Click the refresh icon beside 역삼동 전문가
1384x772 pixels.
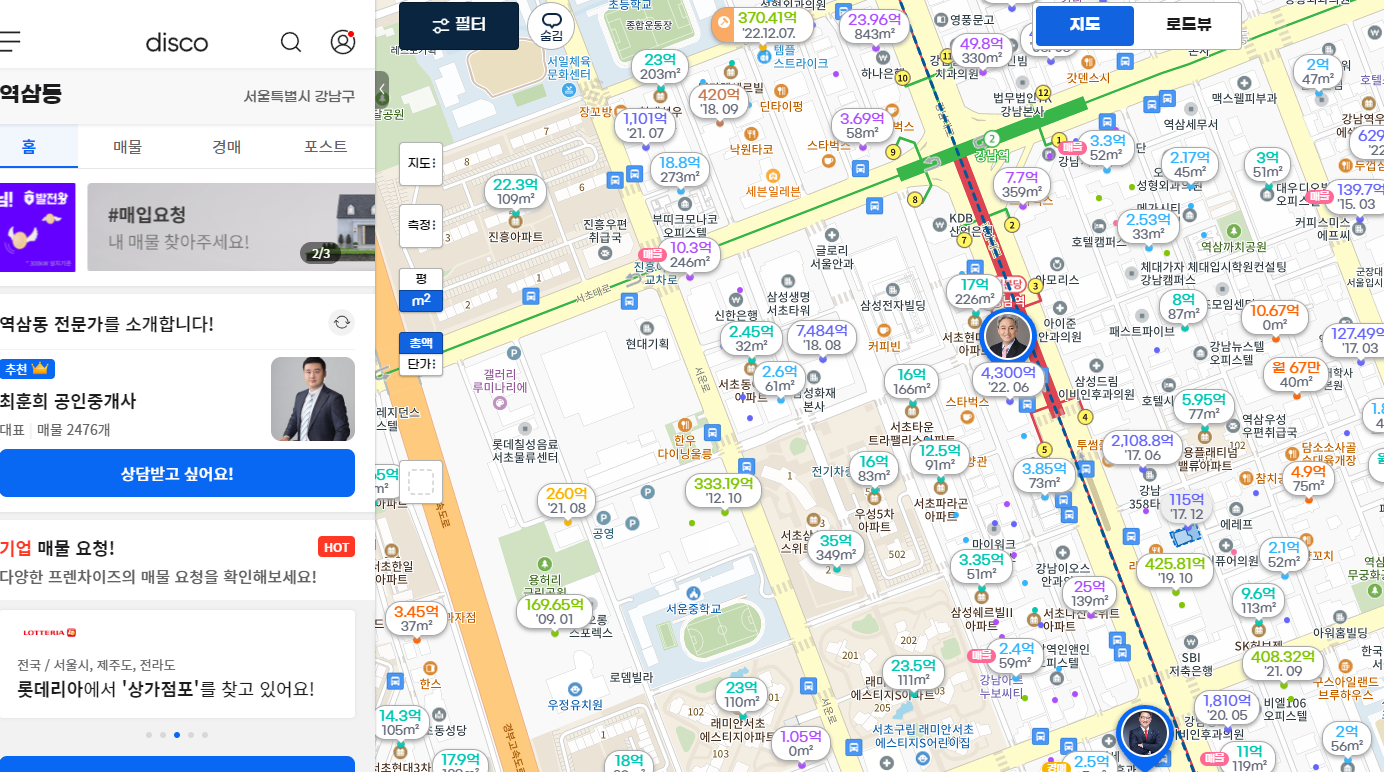(x=342, y=322)
